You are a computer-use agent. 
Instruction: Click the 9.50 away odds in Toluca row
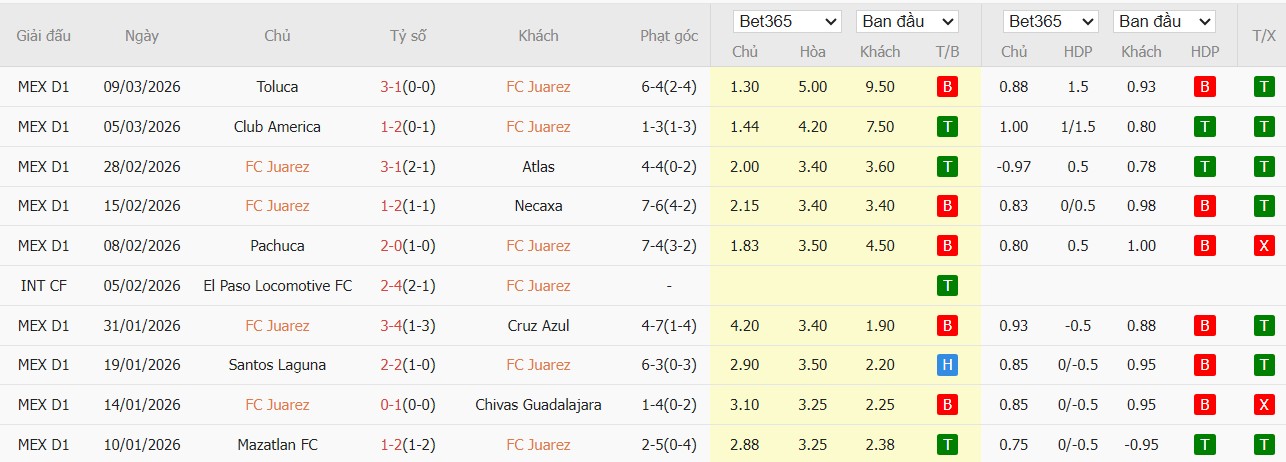(880, 87)
